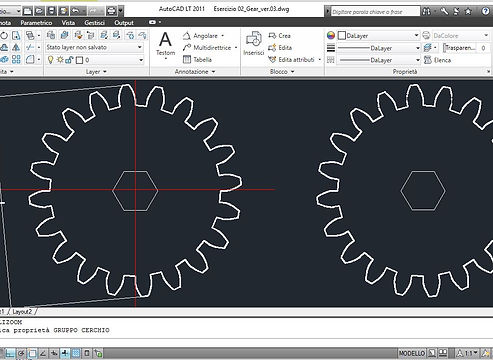This screenshot has width=493, height=360.
Task: Click the Previous layer state icon
Action: pos(91,35)
